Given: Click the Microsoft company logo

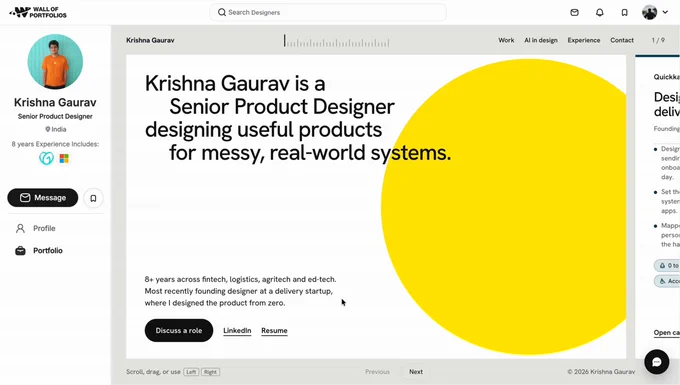Looking at the screenshot, I should click(x=64, y=159).
